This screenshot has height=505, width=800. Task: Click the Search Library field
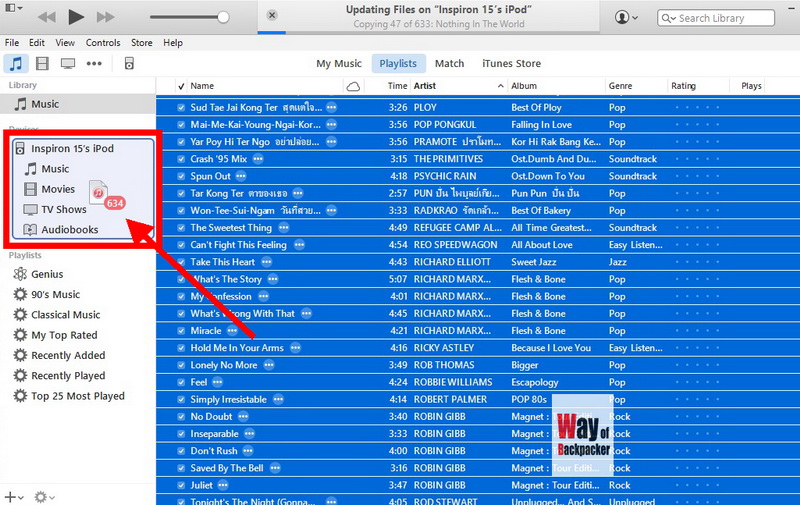(x=716, y=18)
